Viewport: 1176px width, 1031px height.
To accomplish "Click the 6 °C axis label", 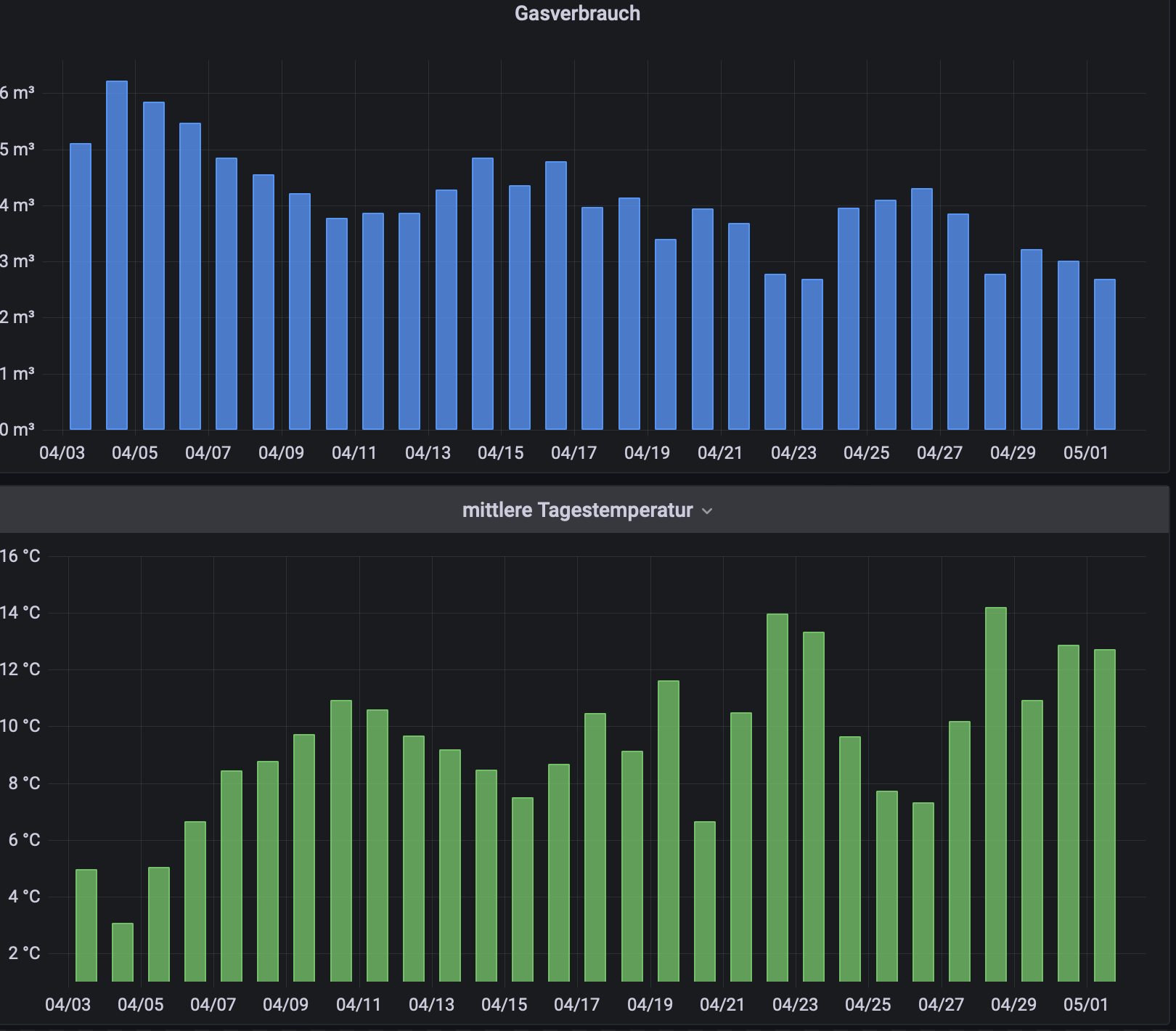I will 24,840.
